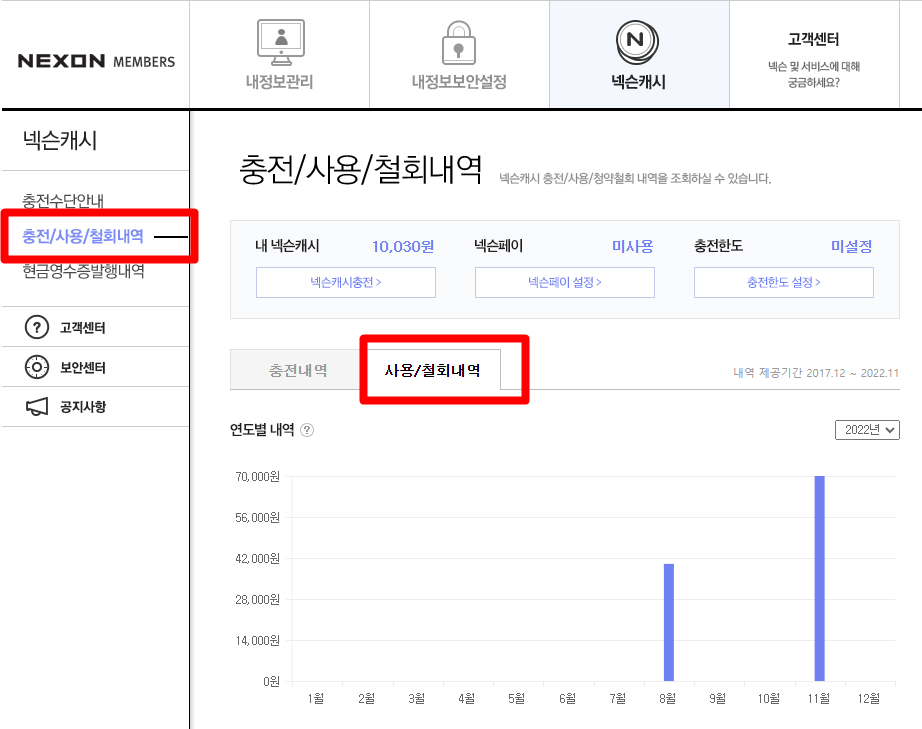Screen dimensions: 922x729
Task: Click the 넥슨캐시 sidebar heading
Action: tap(60, 141)
